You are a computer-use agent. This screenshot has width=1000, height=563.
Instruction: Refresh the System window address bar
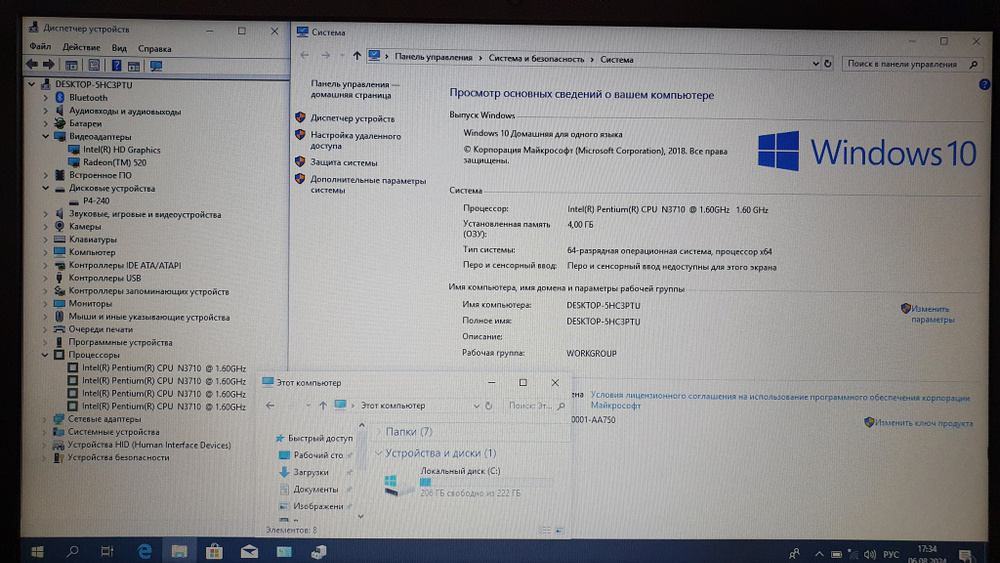pyautogui.click(x=827, y=64)
